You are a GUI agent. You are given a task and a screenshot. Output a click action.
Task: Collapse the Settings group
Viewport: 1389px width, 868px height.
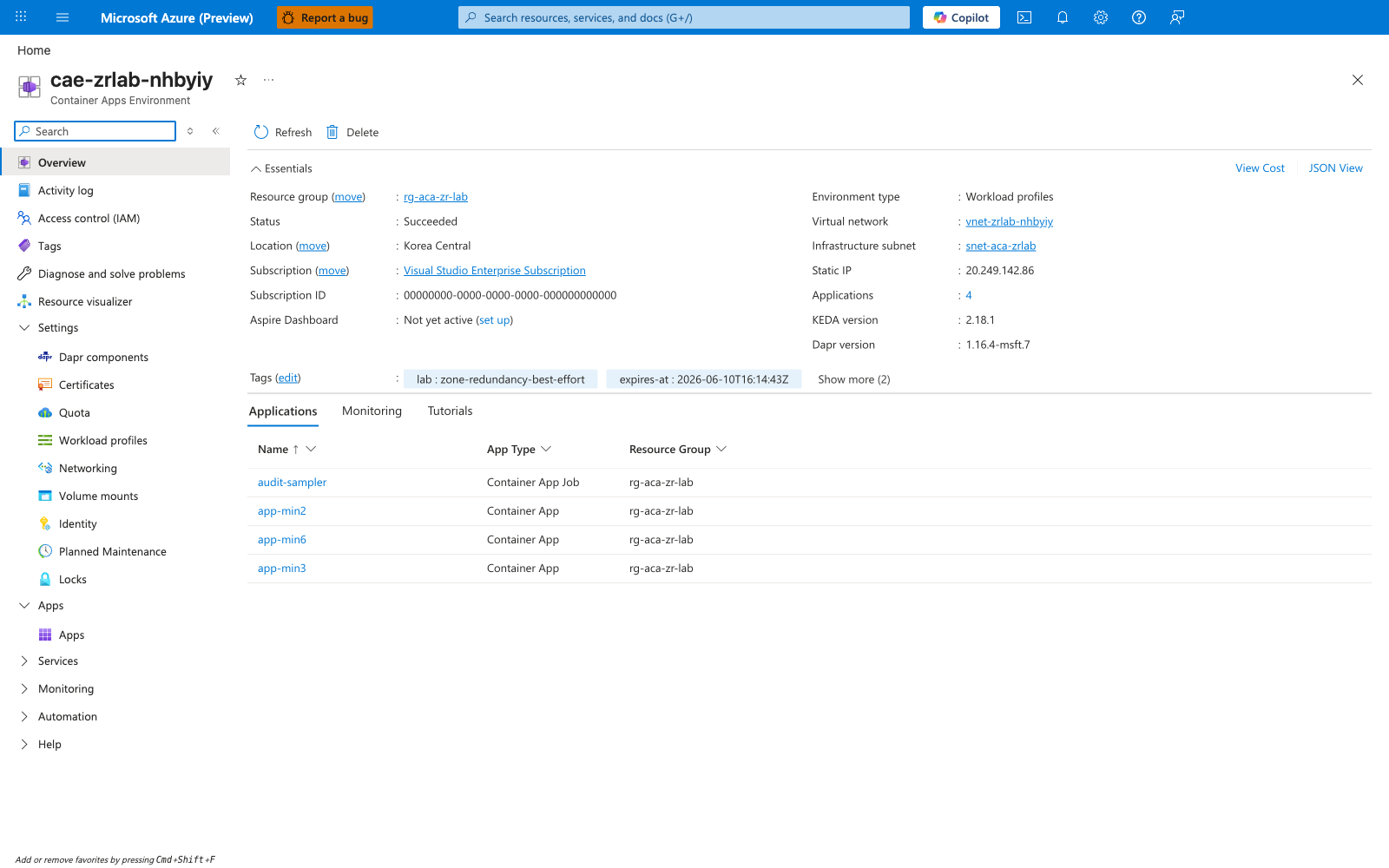click(x=24, y=328)
